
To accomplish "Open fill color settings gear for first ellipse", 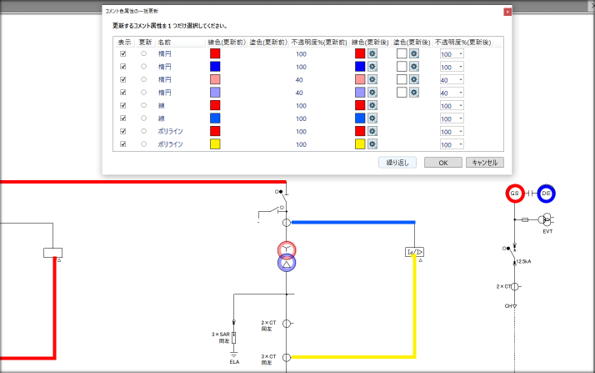I will (414, 54).
